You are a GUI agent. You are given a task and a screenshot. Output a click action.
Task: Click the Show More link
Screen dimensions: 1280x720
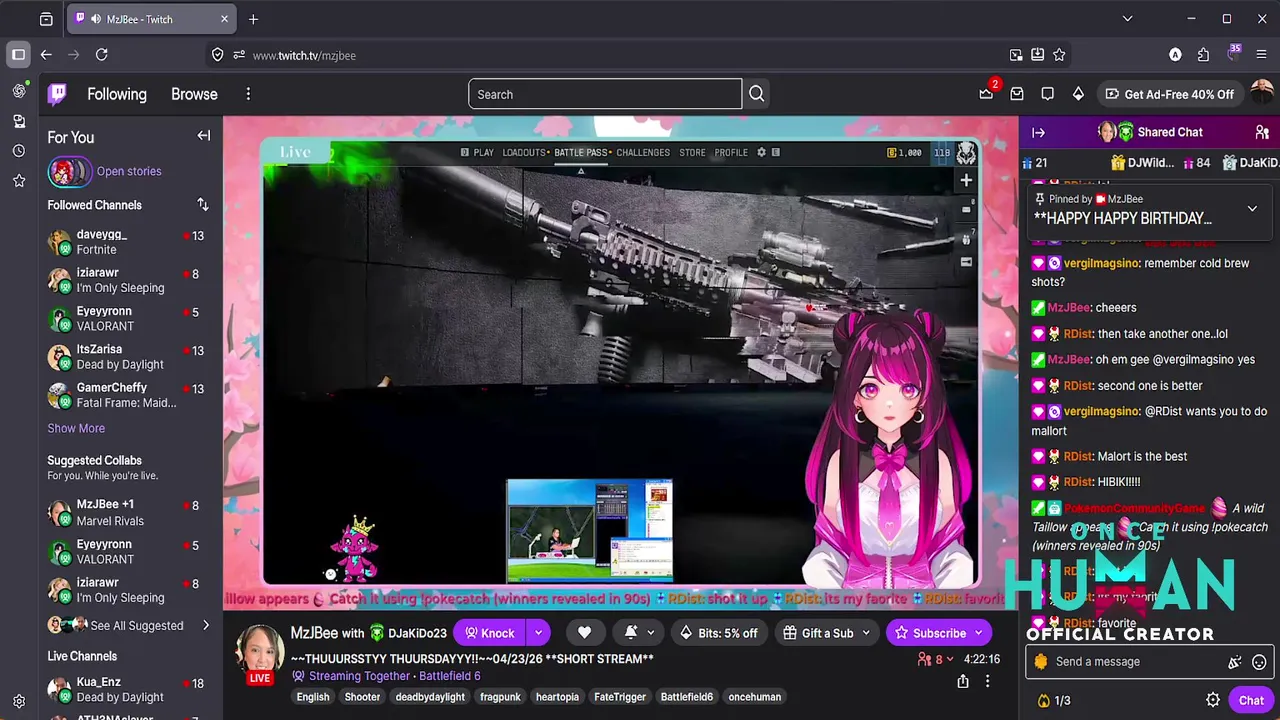pyautogui.click(x=76, y=428)
